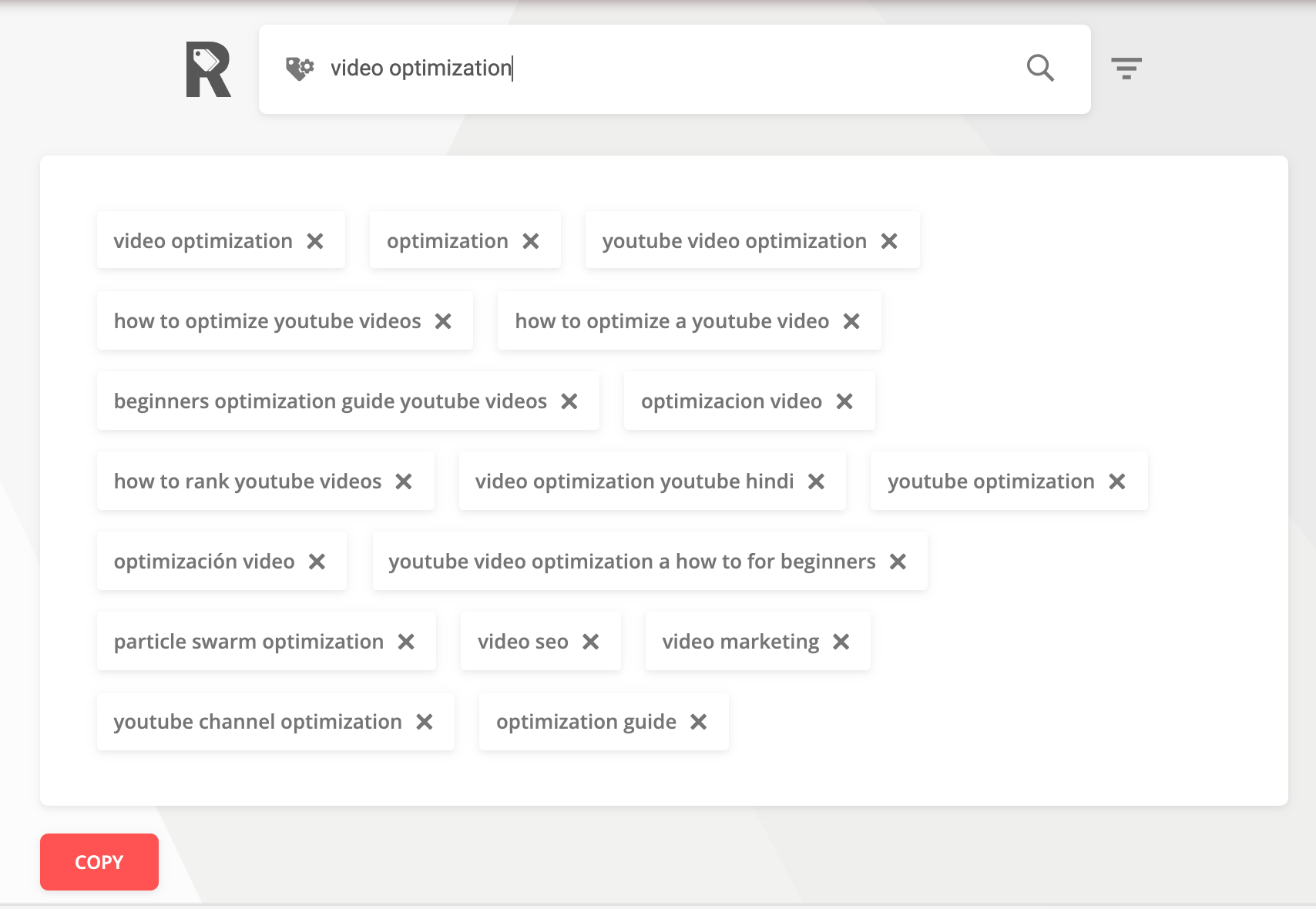Click the magnifying glass search icon

tap(1040, 69)
